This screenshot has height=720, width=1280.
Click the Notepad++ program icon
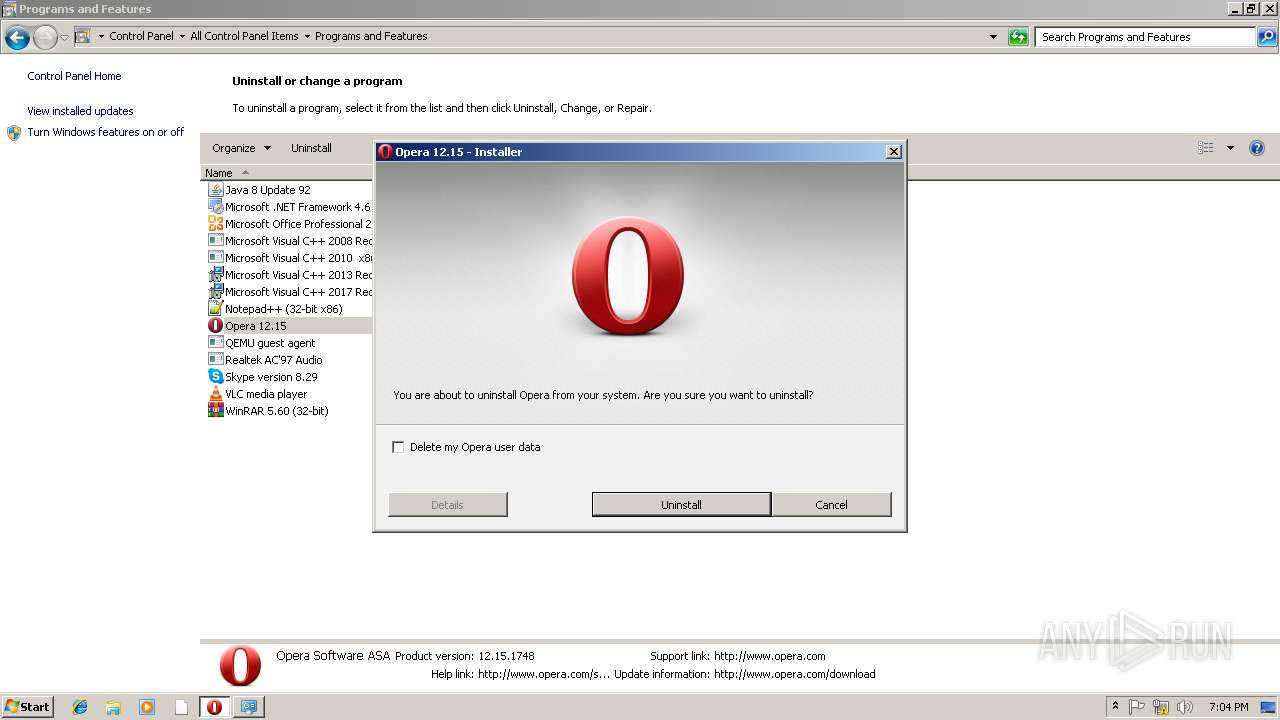(x=215, y=309)
